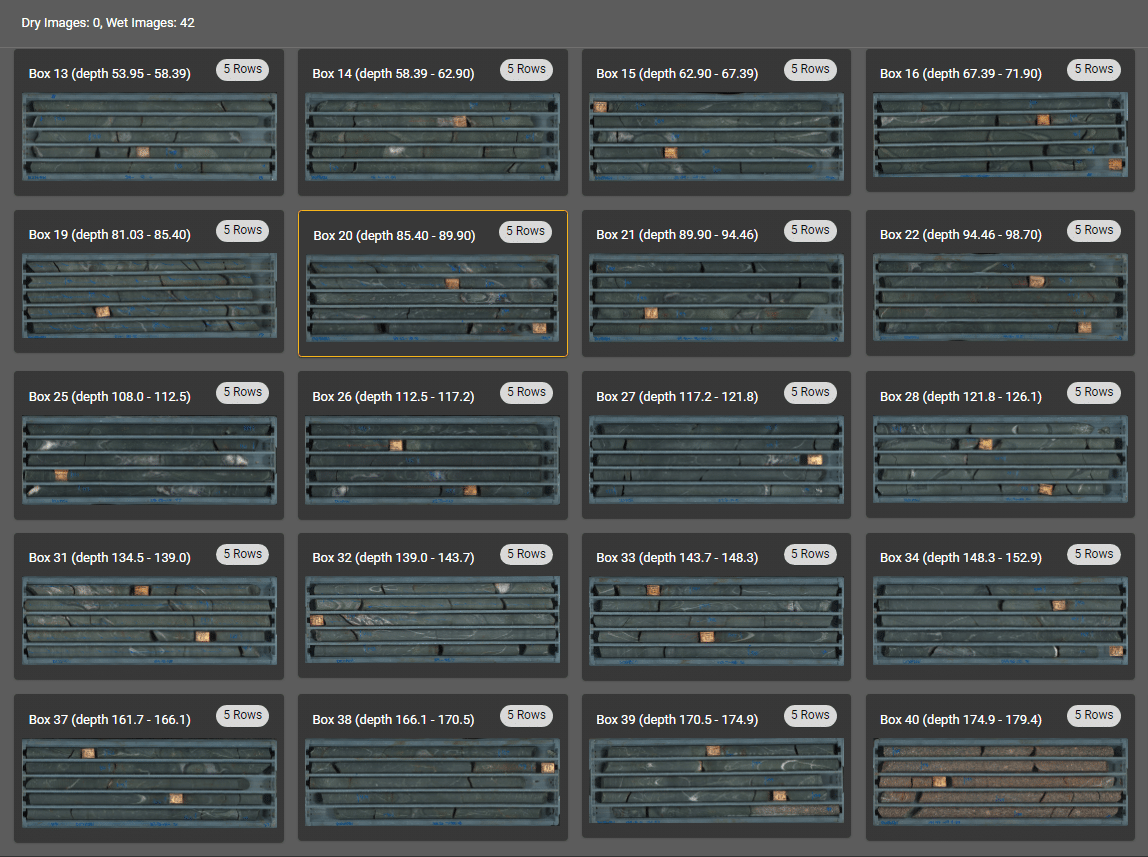Viewport: 1148px width, 857px height.
Task: Click the 5 Rows badge on Box 16
Action: 1094,70
